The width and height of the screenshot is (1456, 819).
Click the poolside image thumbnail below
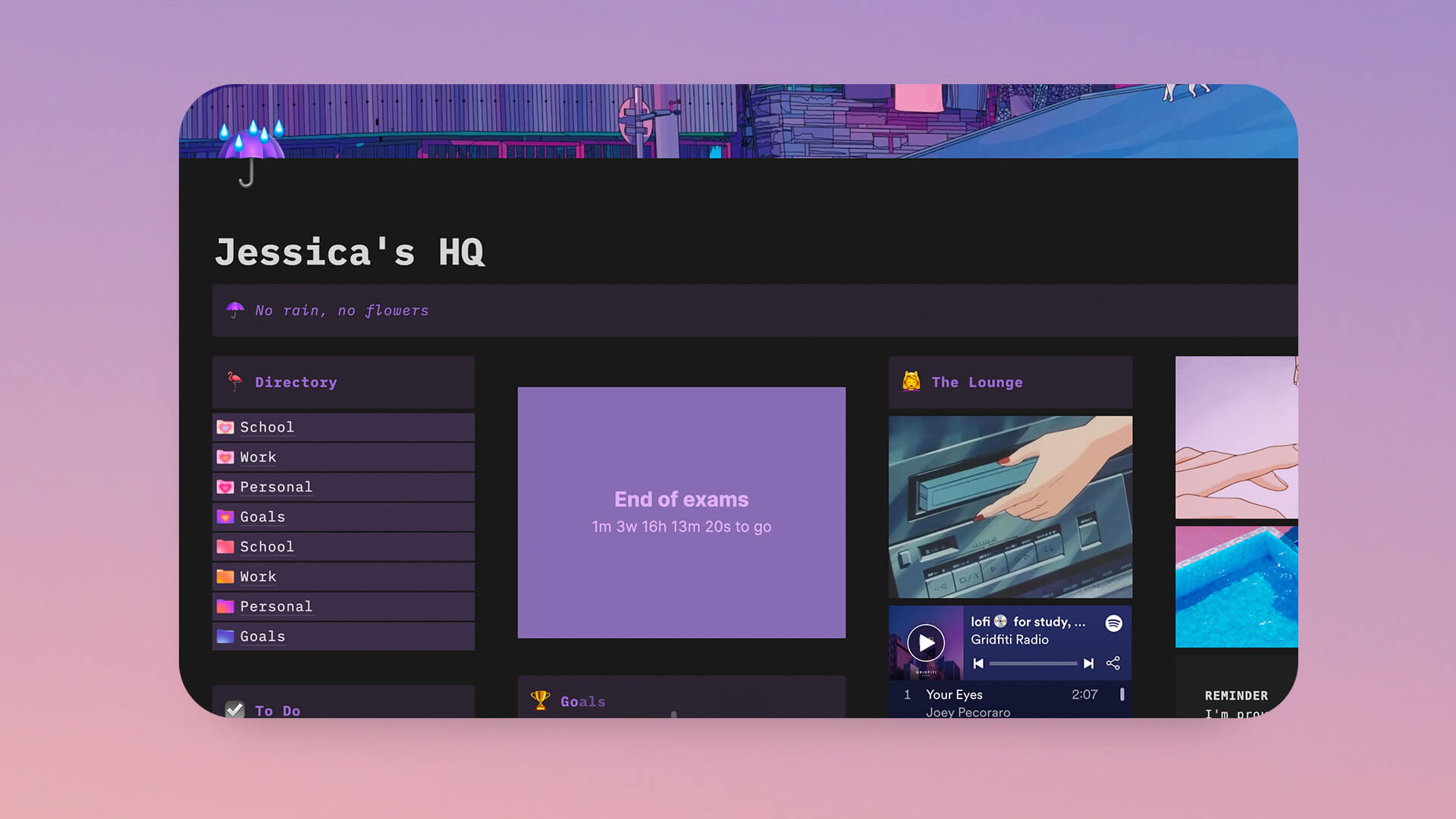click(x=1237, y=589)
